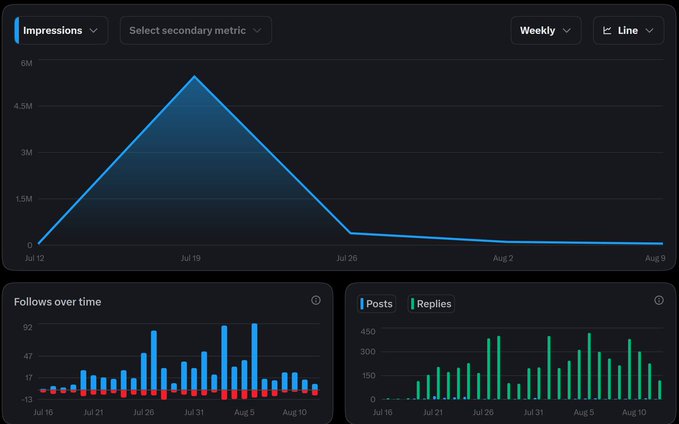Click the Impressions line point at Aug 2
The width and height of the screenshot is (679, 424).
point(507,241)
